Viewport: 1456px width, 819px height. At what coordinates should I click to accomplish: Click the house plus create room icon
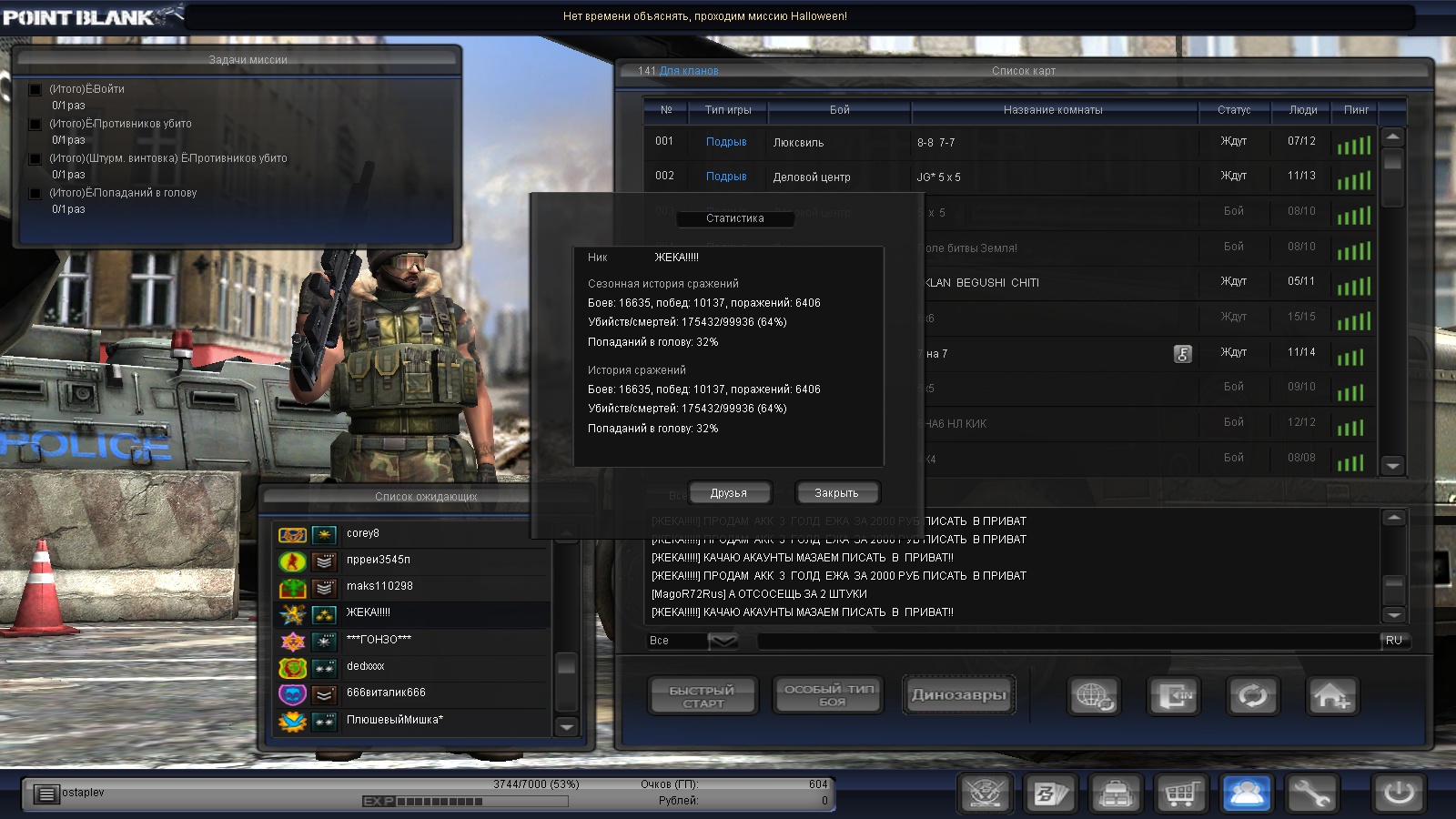click(1332, 696)
